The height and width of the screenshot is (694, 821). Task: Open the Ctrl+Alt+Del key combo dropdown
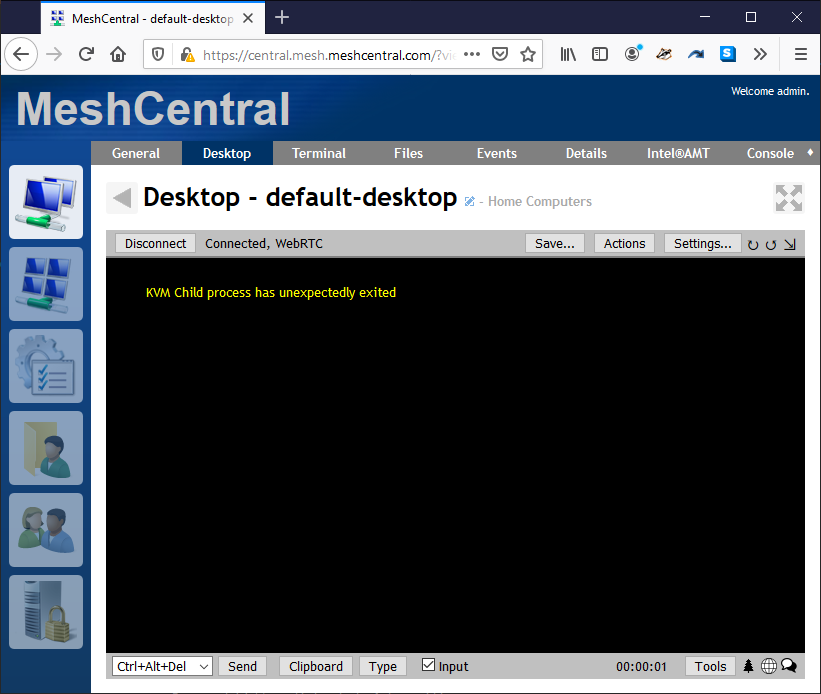pyautogui.click(x=161, y=666)
